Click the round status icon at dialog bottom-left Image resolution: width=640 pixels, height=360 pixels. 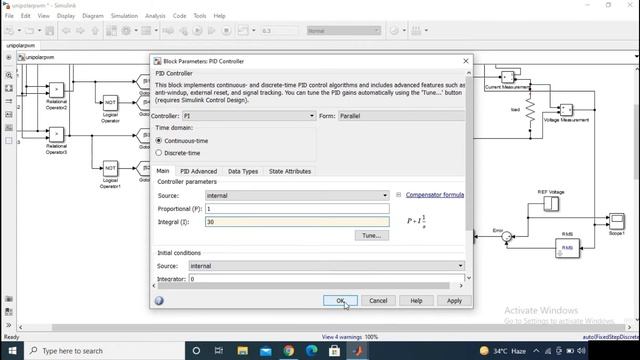tap(159, 301)
